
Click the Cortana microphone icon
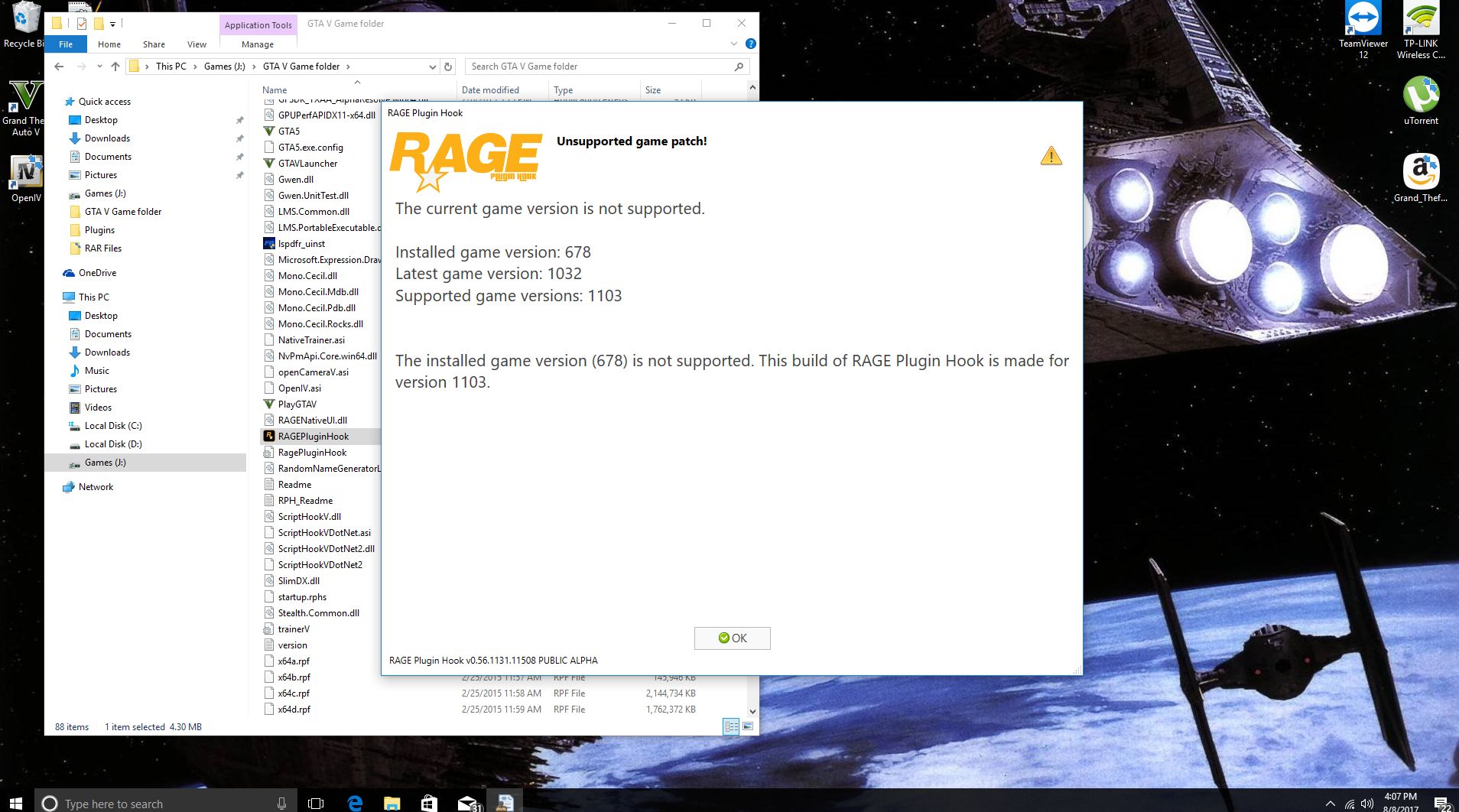(281, 803)
